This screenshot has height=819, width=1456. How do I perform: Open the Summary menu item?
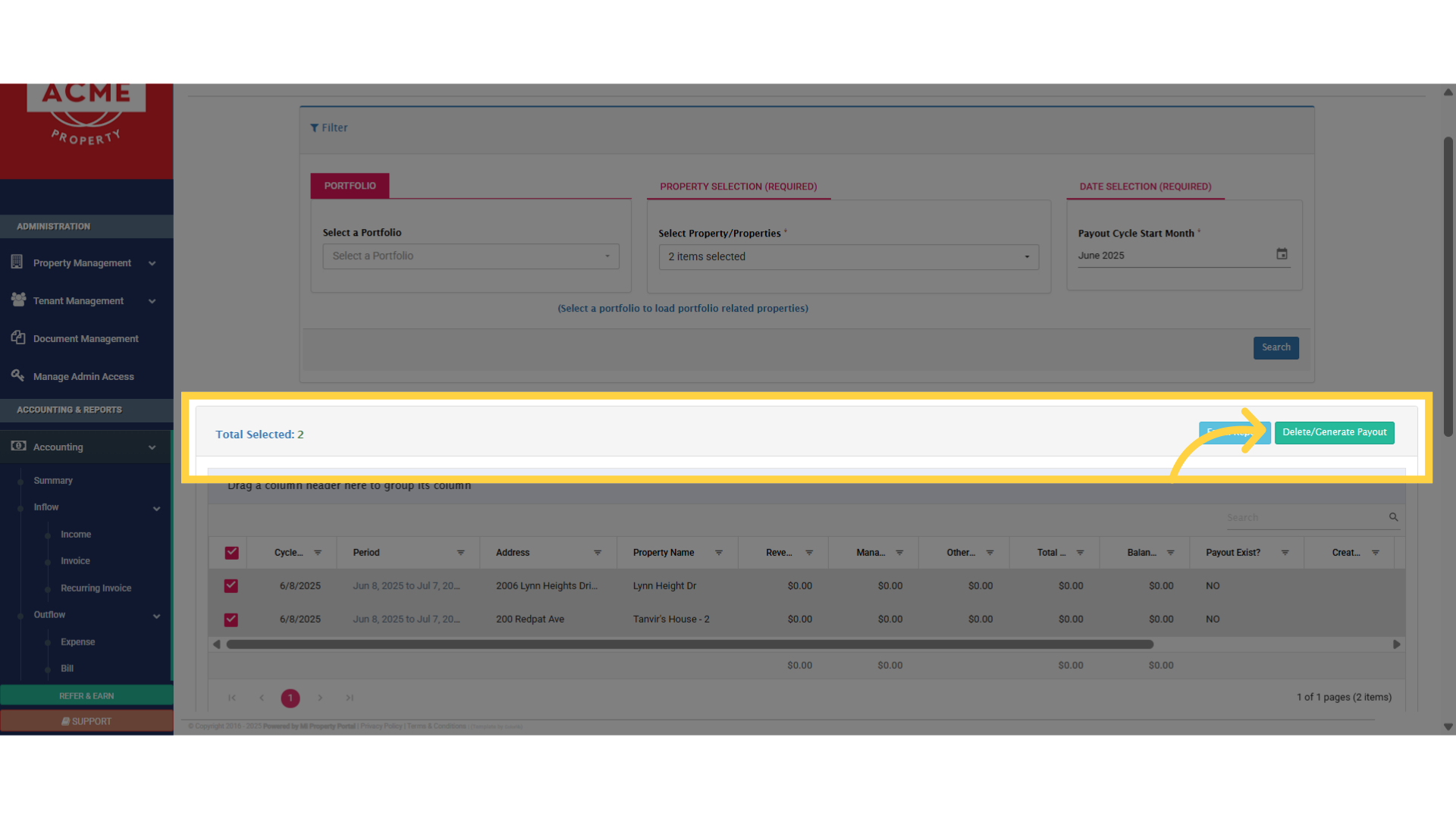[53, 481]
